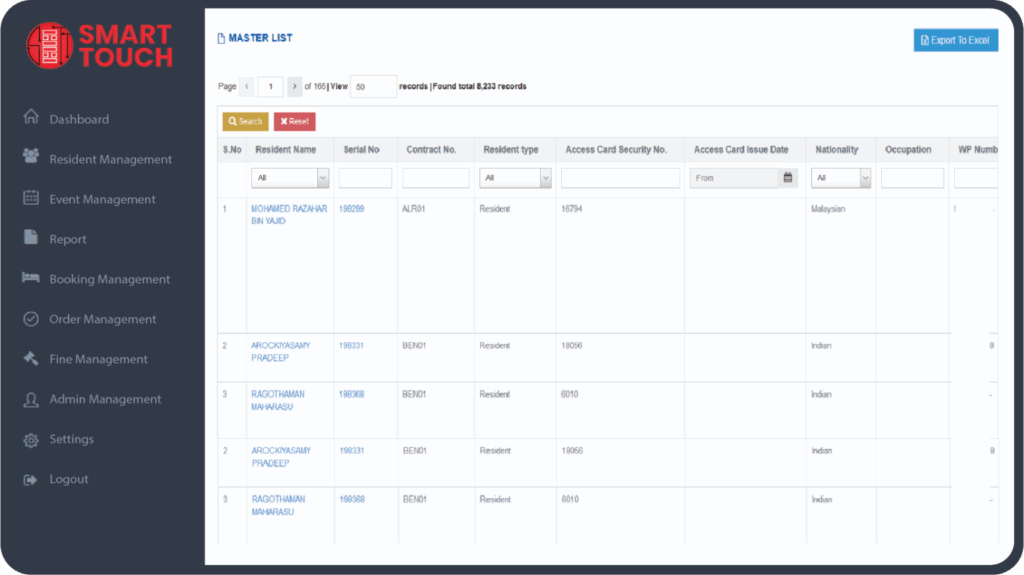Click the Event Management calendar icon
Screen dimensions: 1024x575
point(31,198)
